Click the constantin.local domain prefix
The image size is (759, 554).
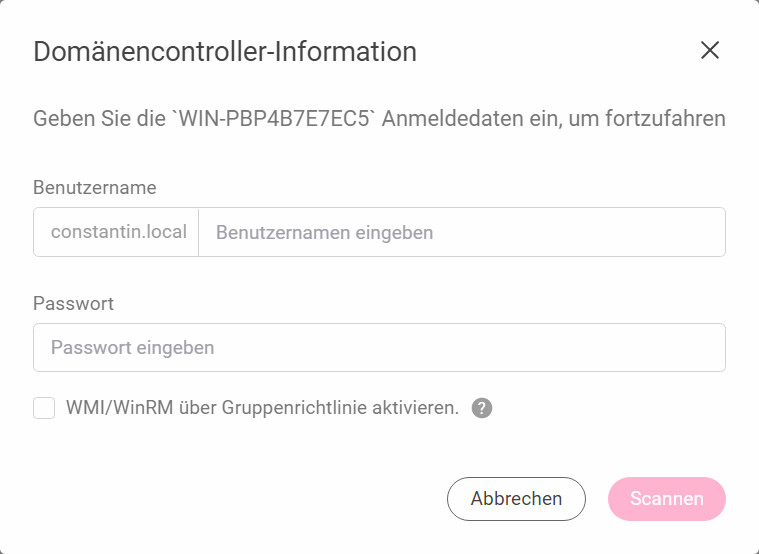click(119, 232)
